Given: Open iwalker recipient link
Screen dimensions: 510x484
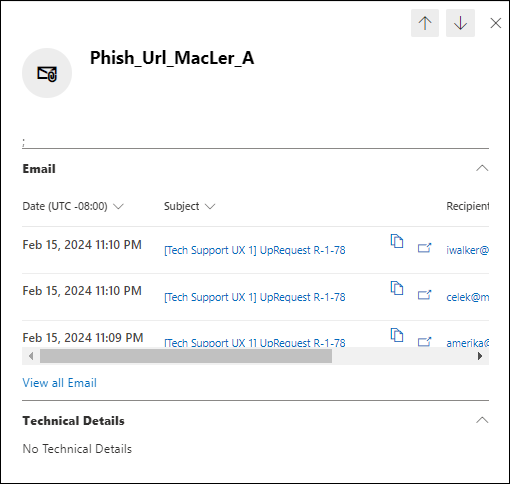Looking at the screenshot, I should pyautogui.click(x=467, y=250).
